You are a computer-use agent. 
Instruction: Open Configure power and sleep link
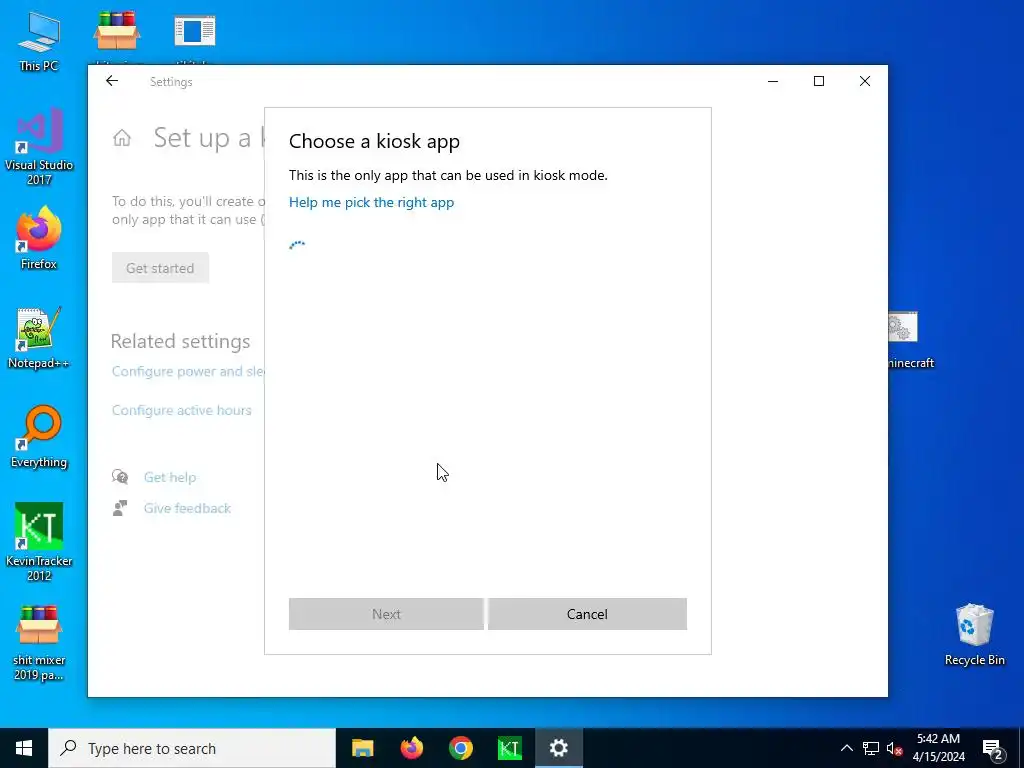[188, 371]
